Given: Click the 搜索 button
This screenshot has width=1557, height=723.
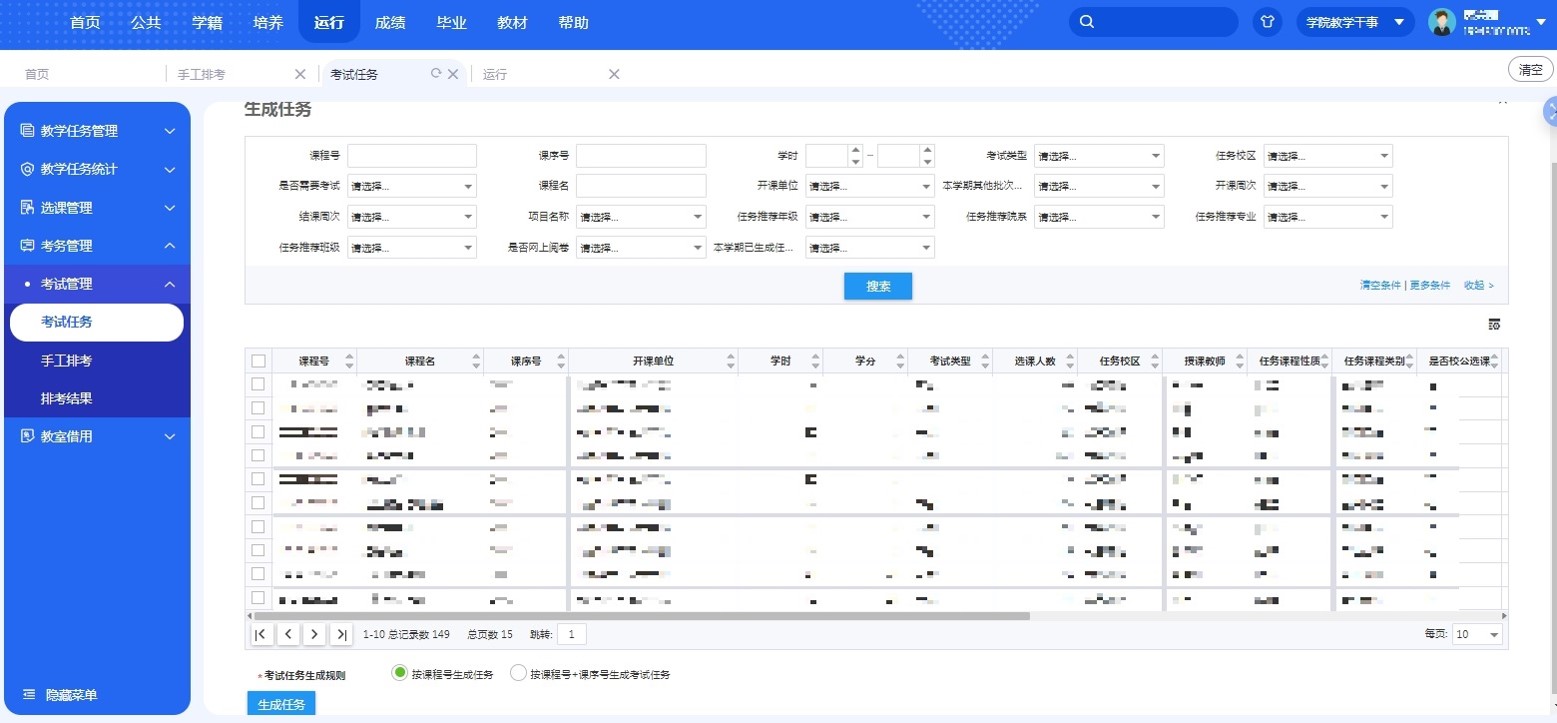Looking at the screenshot, I should 878,286.
